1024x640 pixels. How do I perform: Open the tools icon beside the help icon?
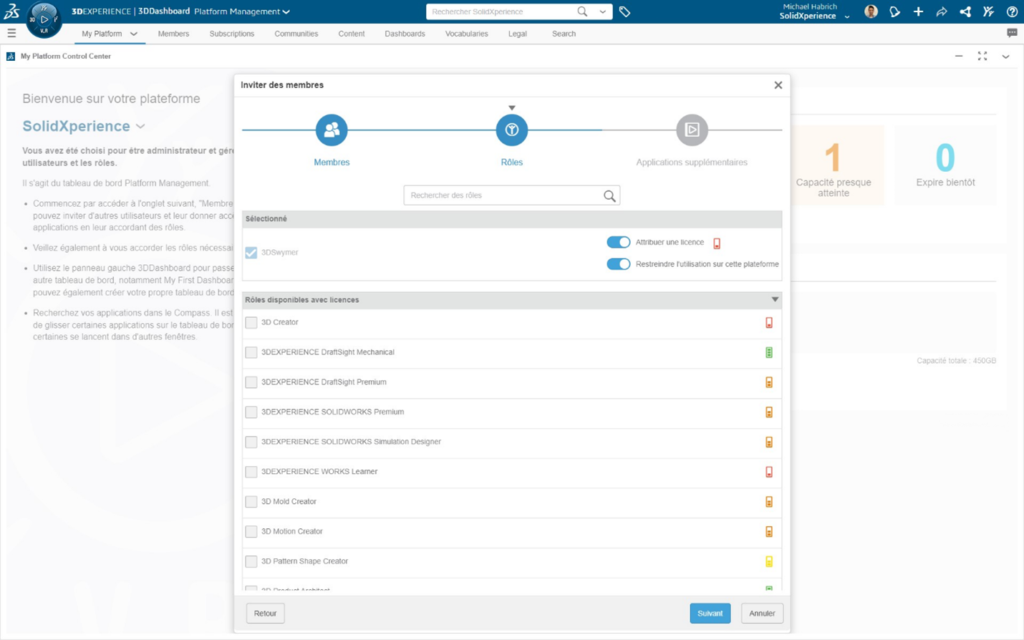[988, 11]
